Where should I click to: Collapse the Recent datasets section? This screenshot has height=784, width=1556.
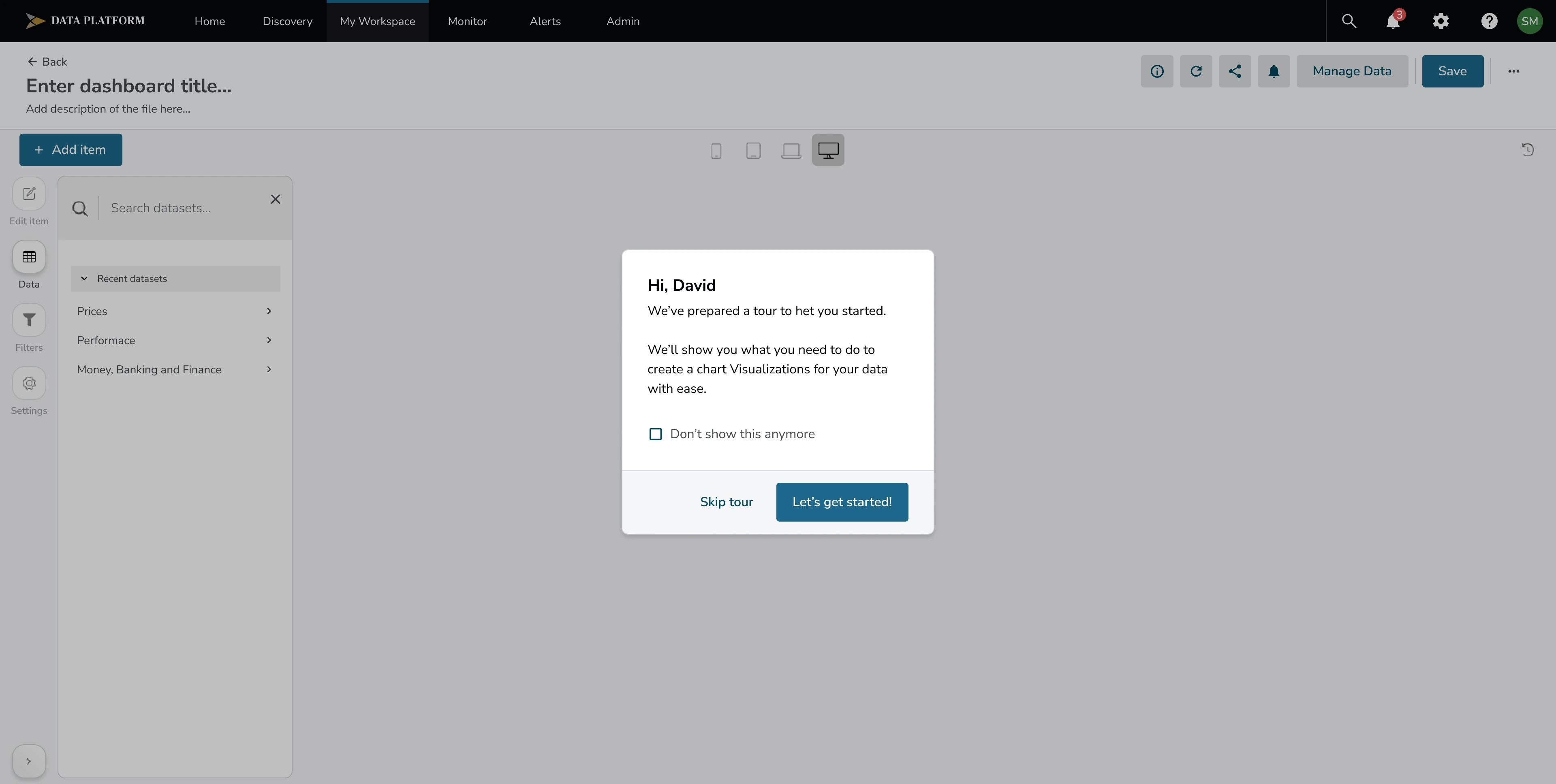point(176,279)
